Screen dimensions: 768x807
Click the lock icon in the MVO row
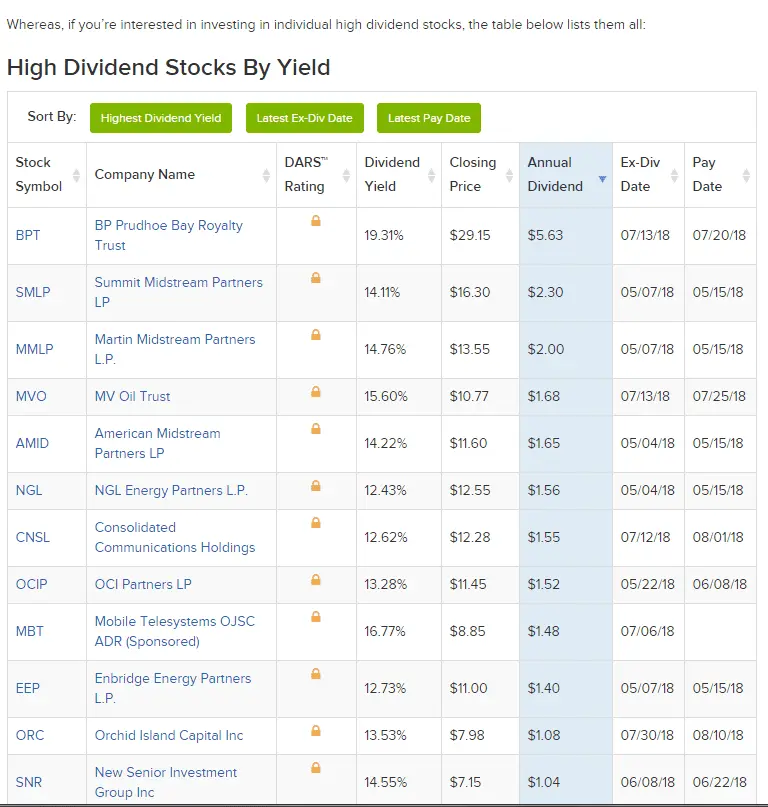click(x=316, y=392)
